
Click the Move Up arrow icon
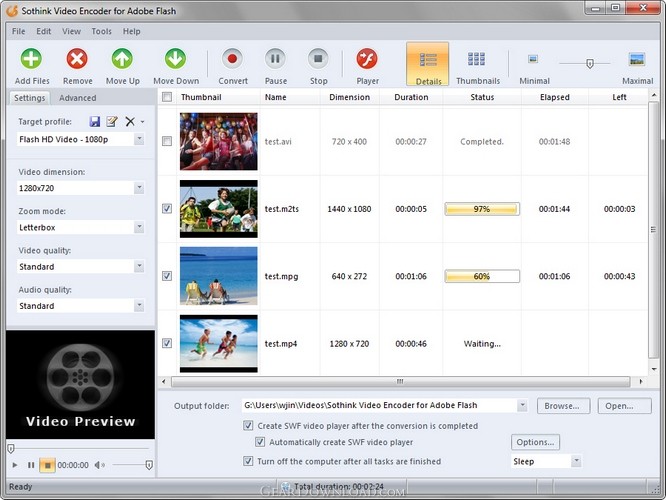122,59
